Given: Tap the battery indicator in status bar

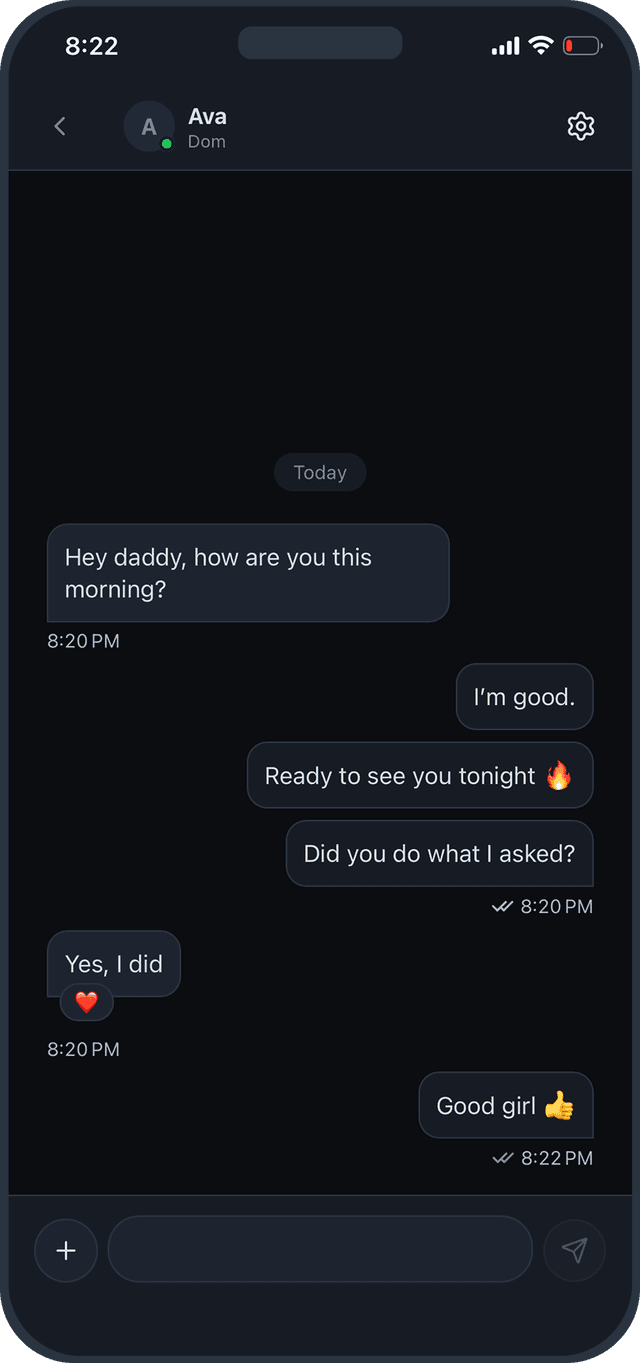Looking at the screenshot, I should (x=581, y=46).
